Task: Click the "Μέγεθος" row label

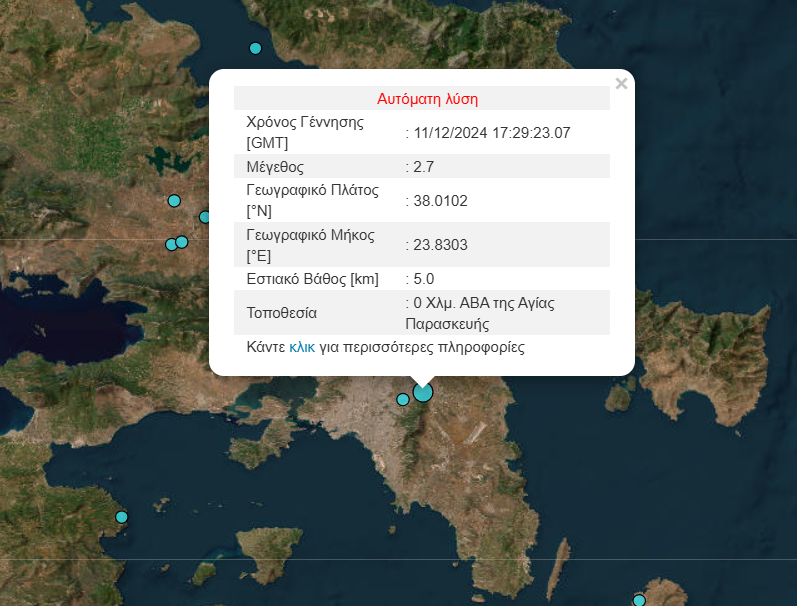Action: coord(275,166)
